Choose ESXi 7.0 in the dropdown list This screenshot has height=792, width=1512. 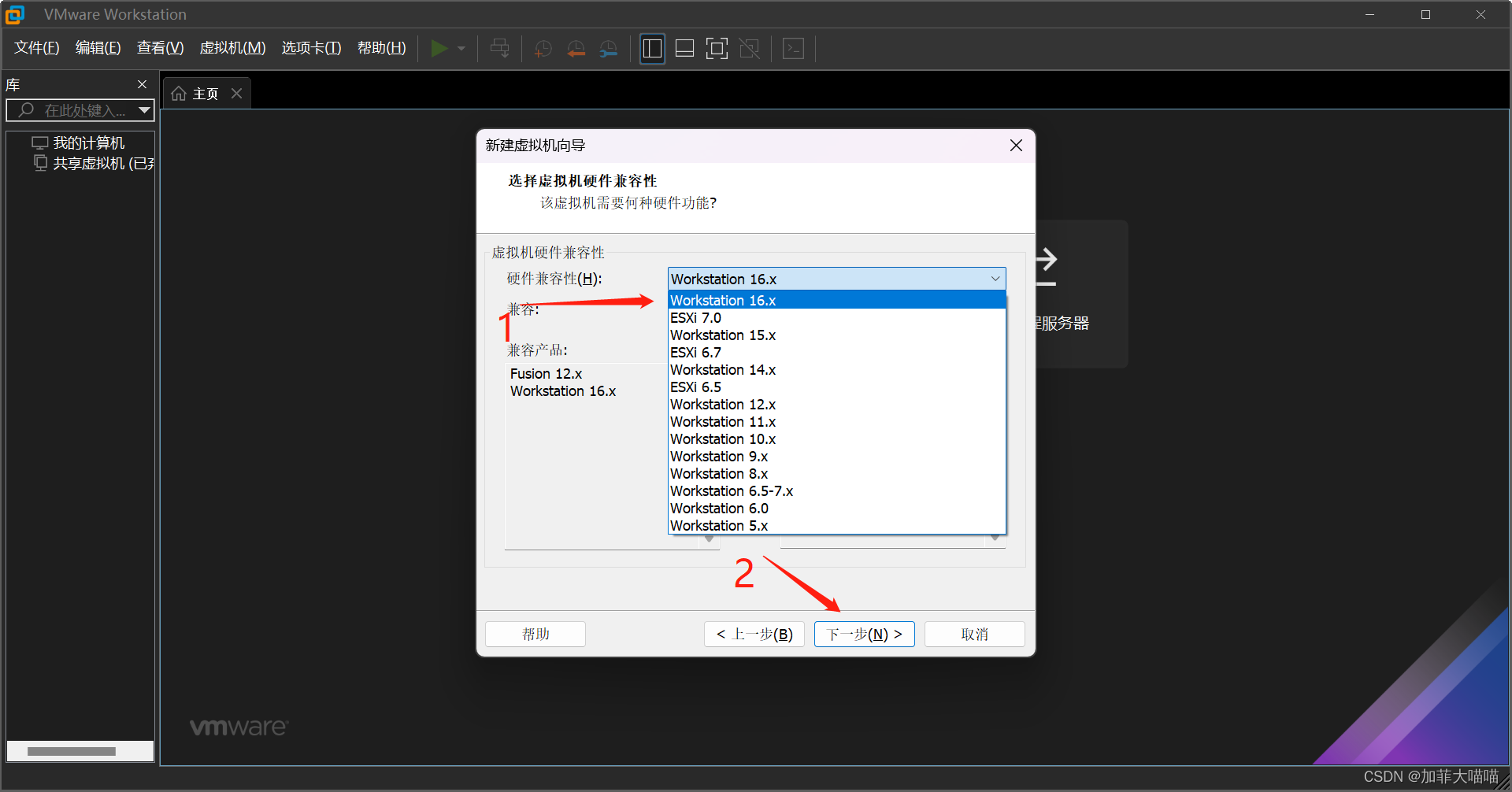(x=836, y=317)
